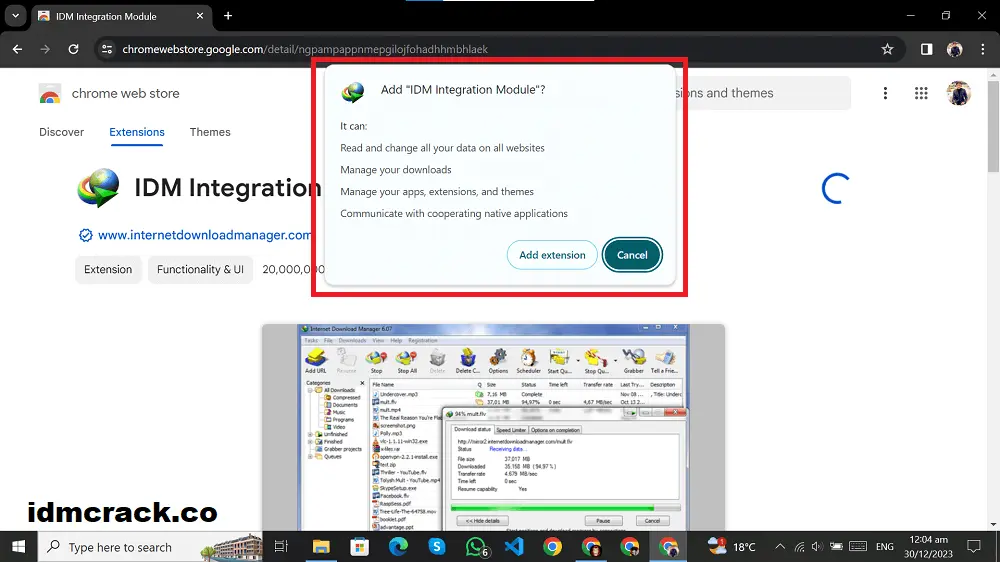1000x562 pixels.
Task: Open the volume control in system tray
Action: coord(817,547)
